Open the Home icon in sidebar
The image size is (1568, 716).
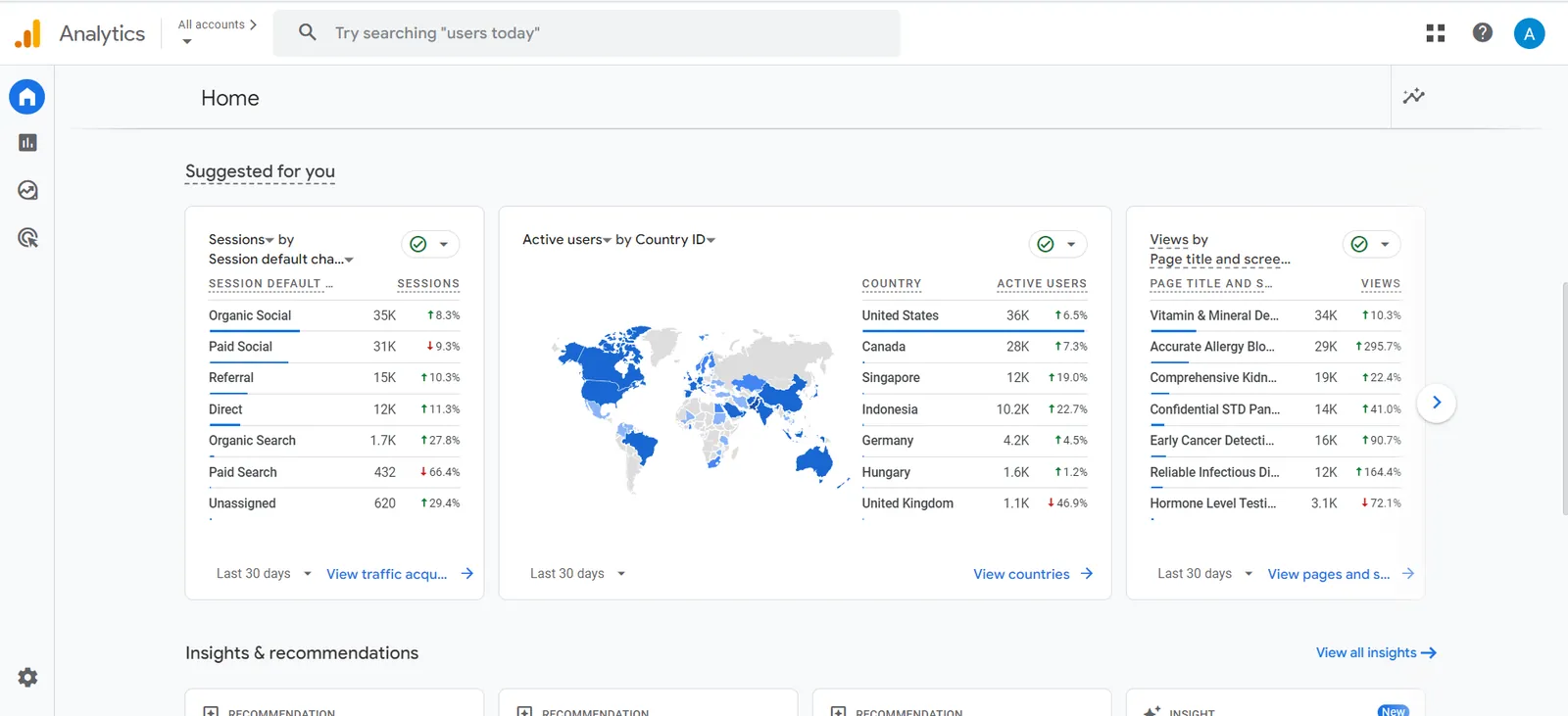click(x=27, y=97)
